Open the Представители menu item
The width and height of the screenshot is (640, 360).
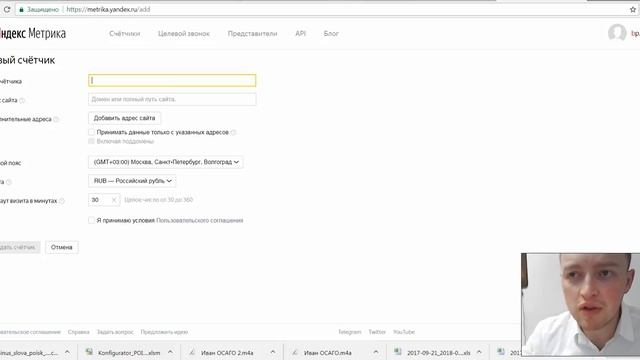point(252,33)
